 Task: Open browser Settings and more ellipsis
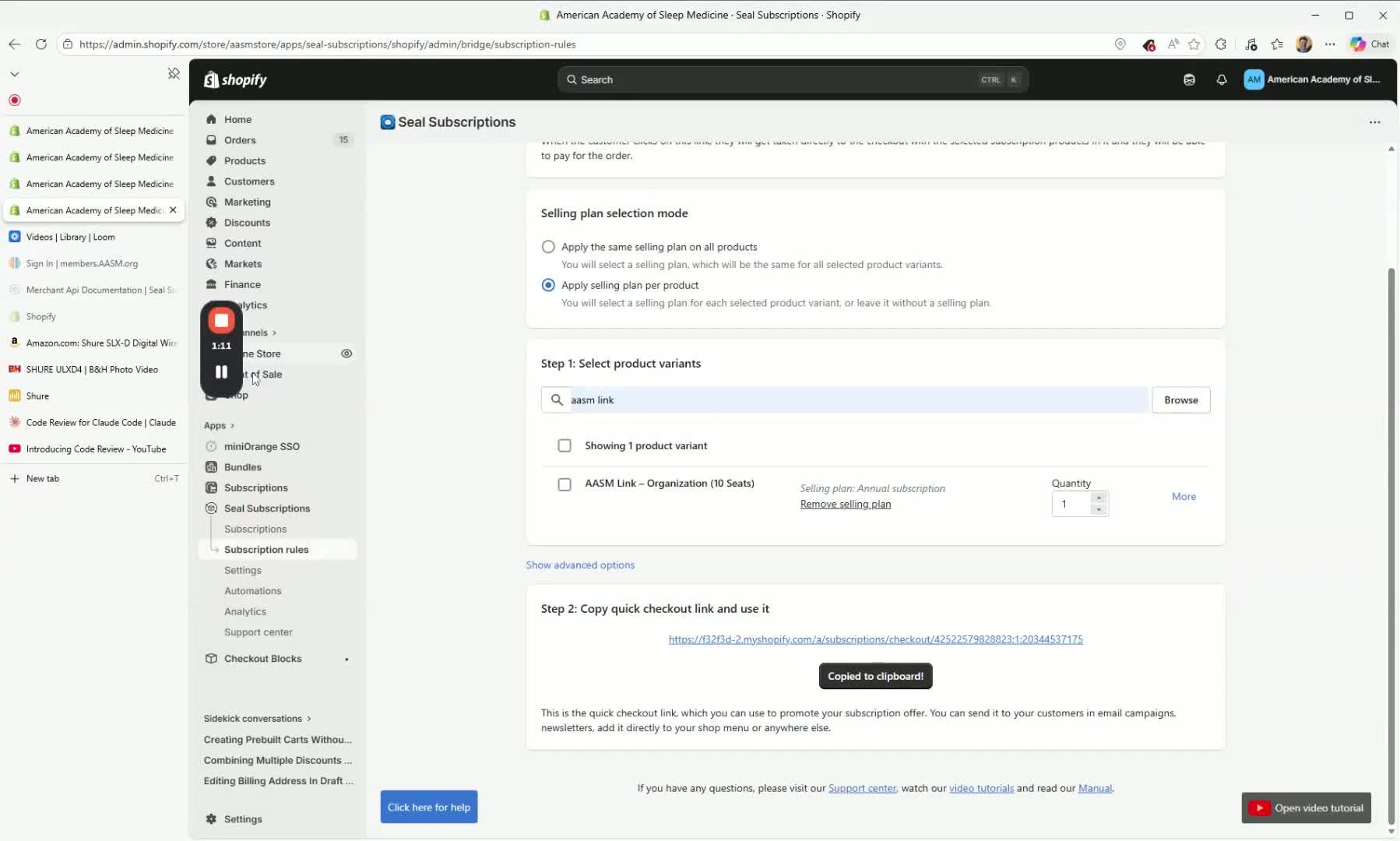pyautogui.click(x=1330, y=44)
